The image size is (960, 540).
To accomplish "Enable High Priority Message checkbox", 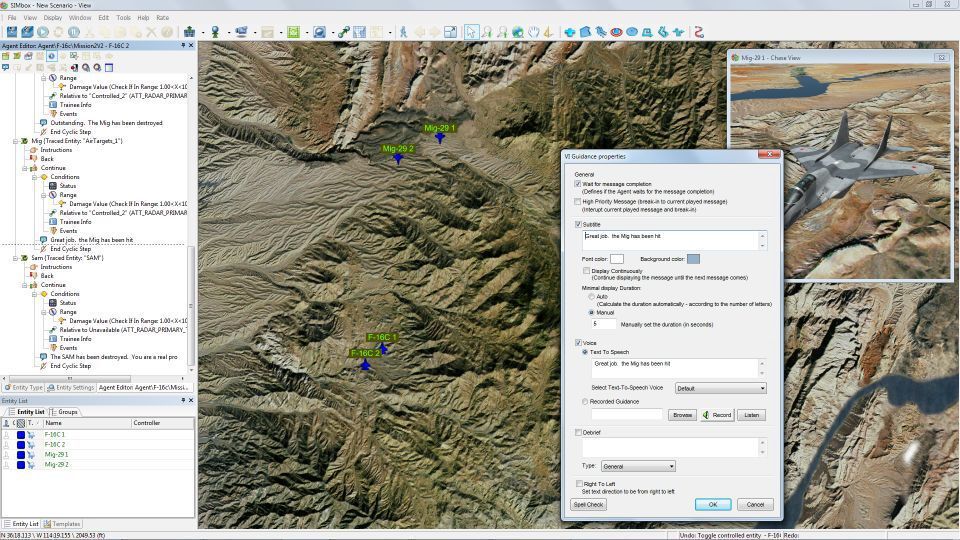I will click(578, 201).
